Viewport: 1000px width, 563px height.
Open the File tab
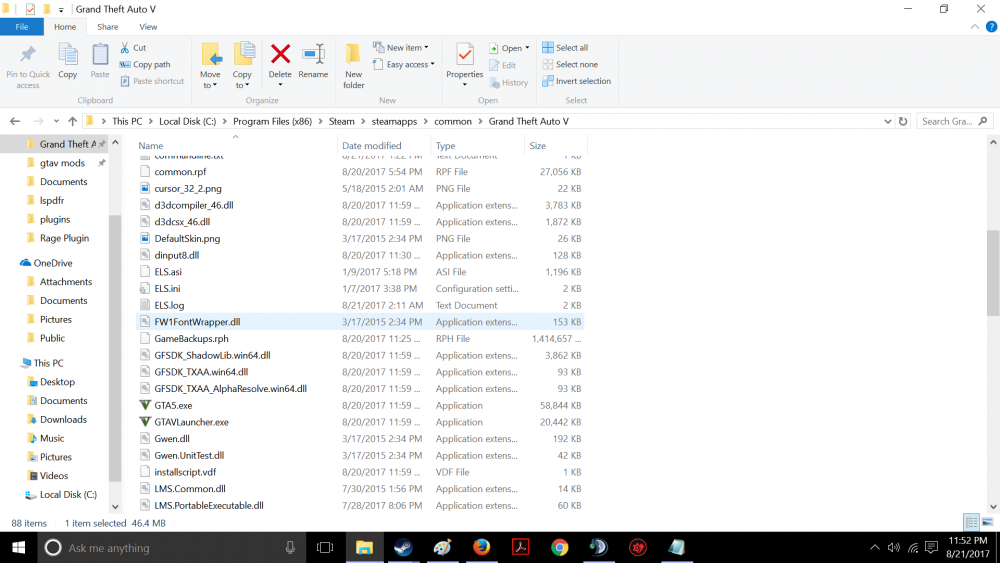tap(22, 27)
